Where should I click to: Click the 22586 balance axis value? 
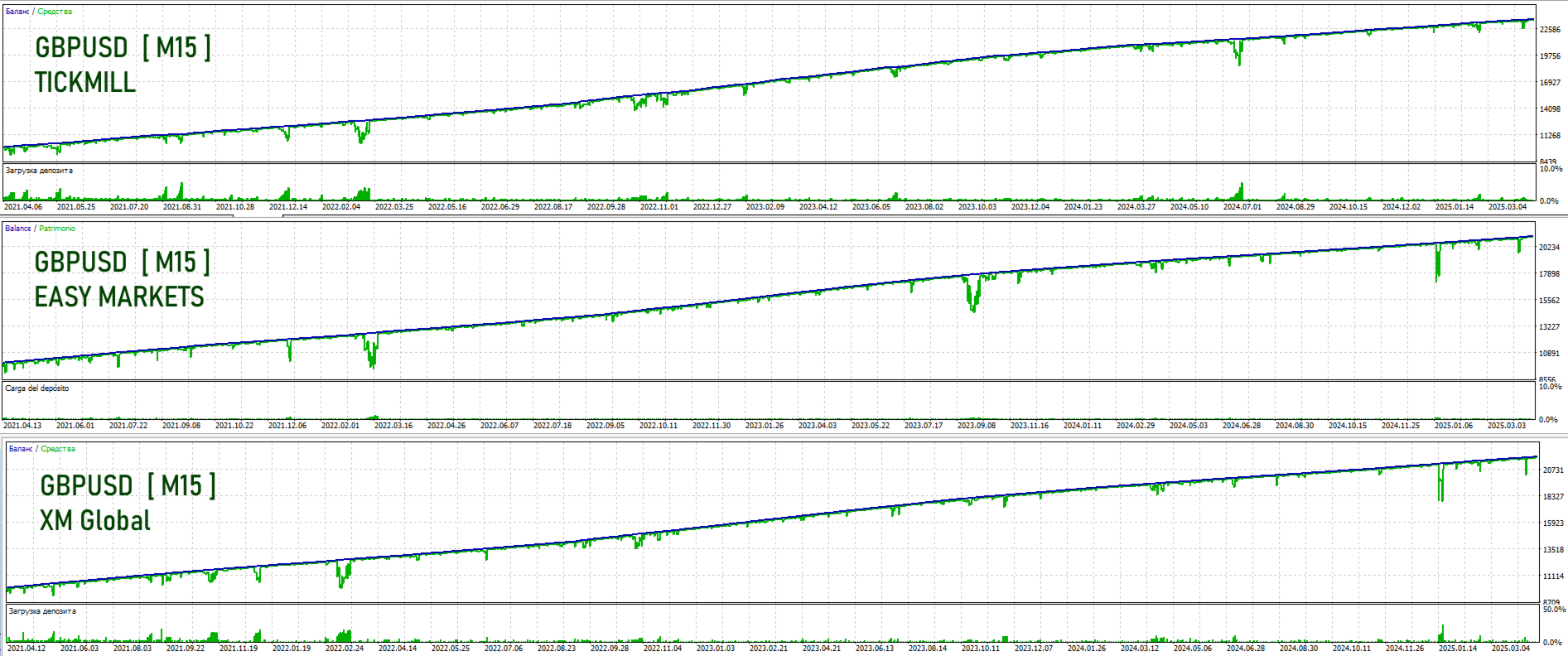(x=1550, y=30)
